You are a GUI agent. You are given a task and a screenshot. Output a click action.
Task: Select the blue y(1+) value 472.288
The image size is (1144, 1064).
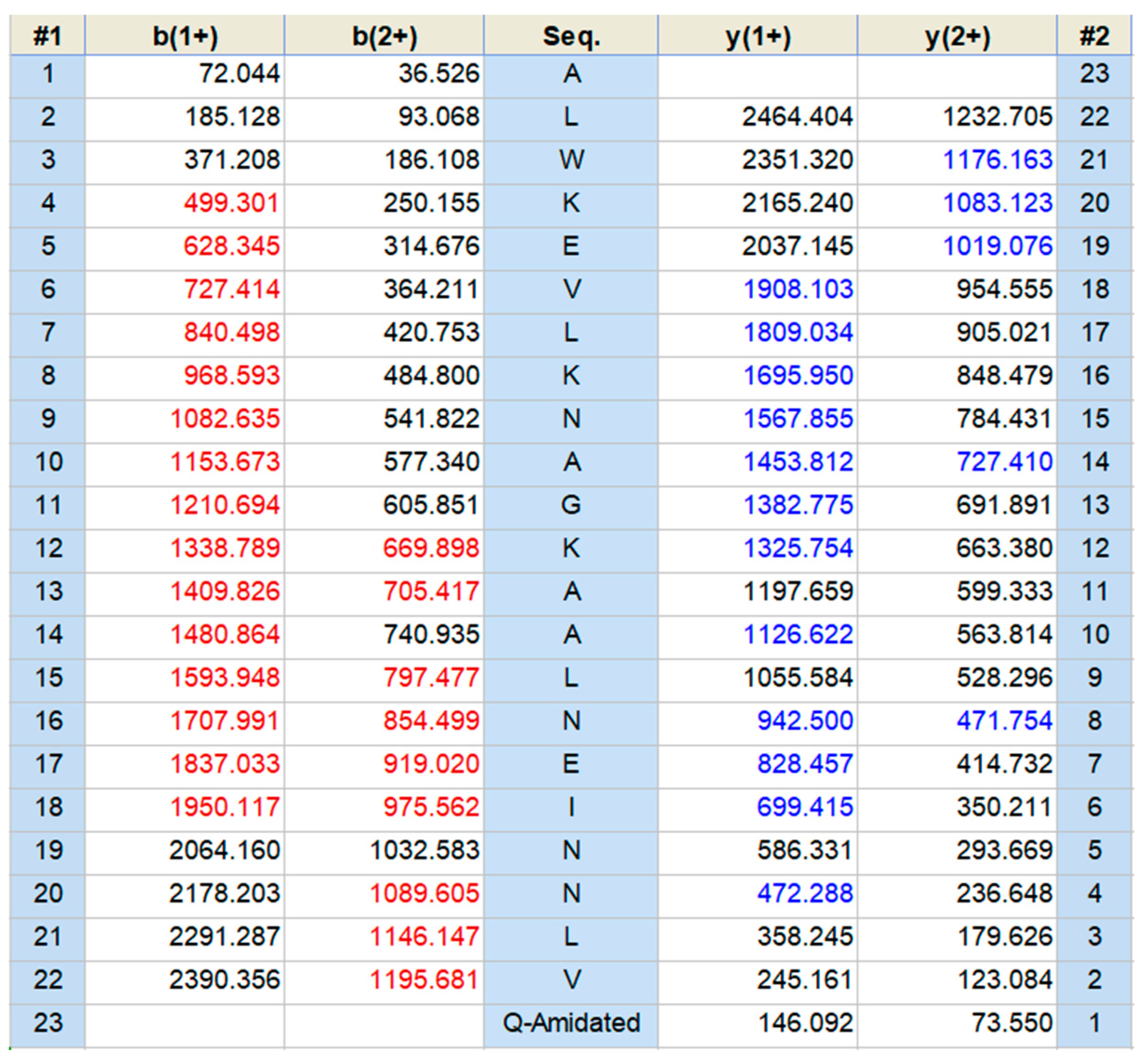[x=805, y=894]
